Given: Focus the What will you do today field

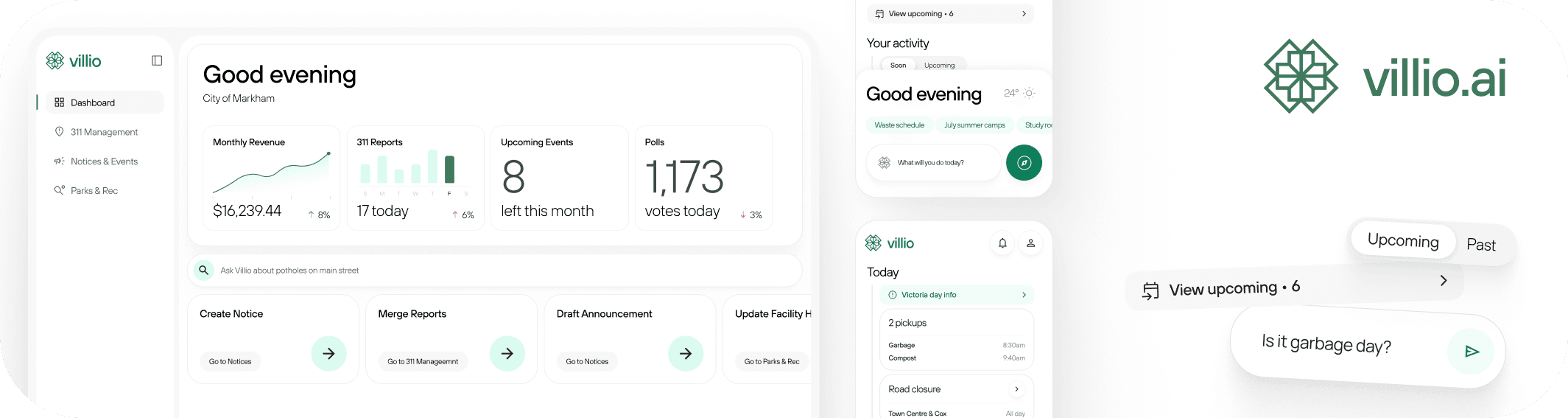Looking at the screenshot, I should coord(933,162).
